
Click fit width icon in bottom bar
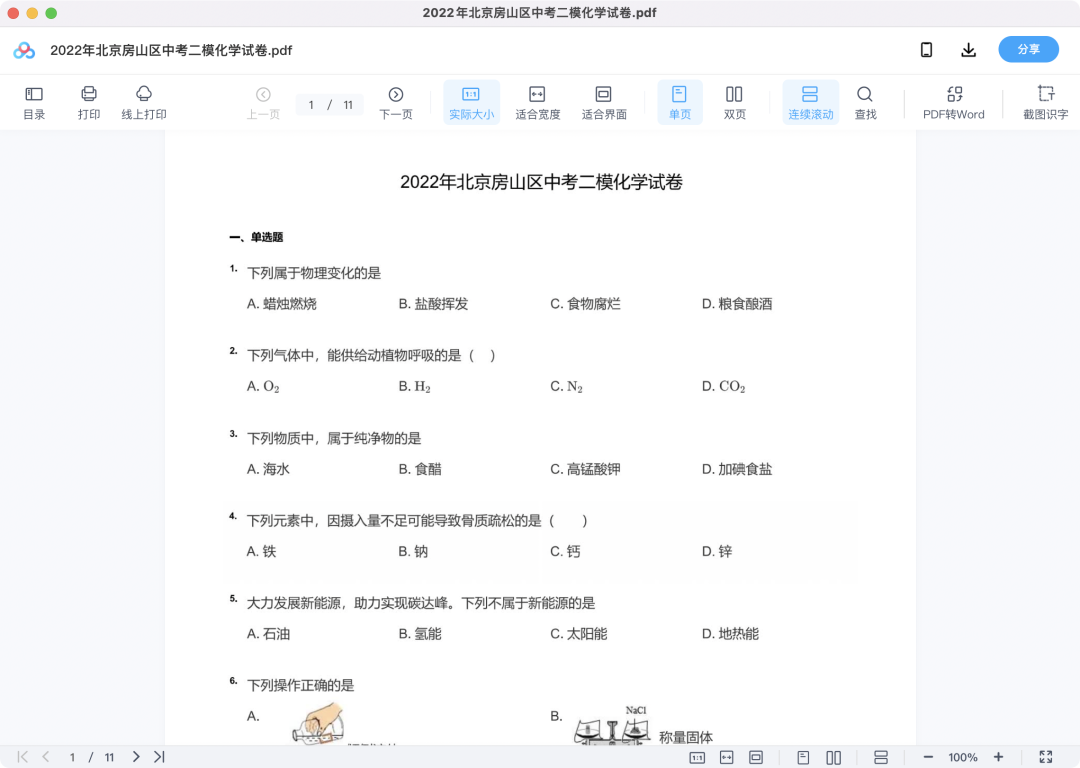[727, 757]
